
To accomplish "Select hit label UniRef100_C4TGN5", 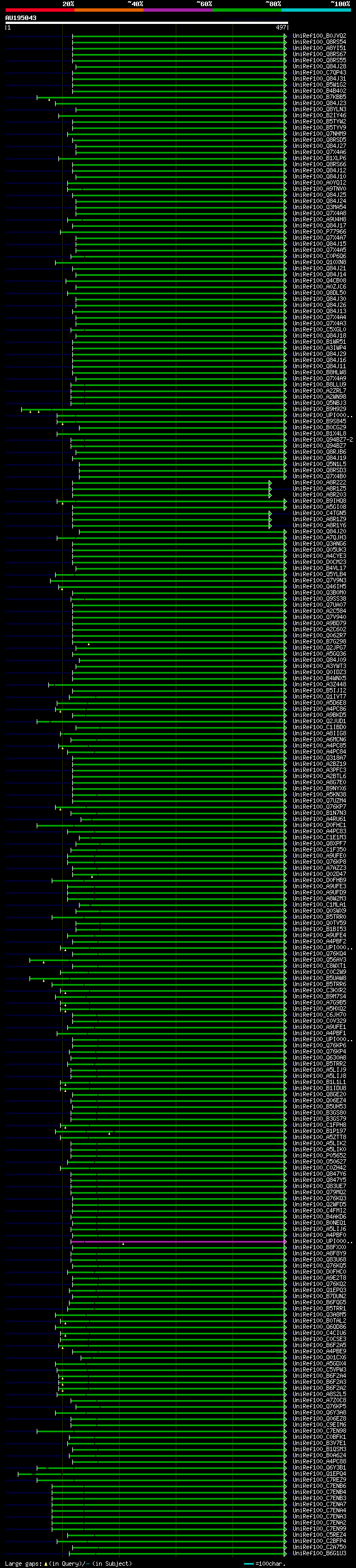I will coord(319,513).
